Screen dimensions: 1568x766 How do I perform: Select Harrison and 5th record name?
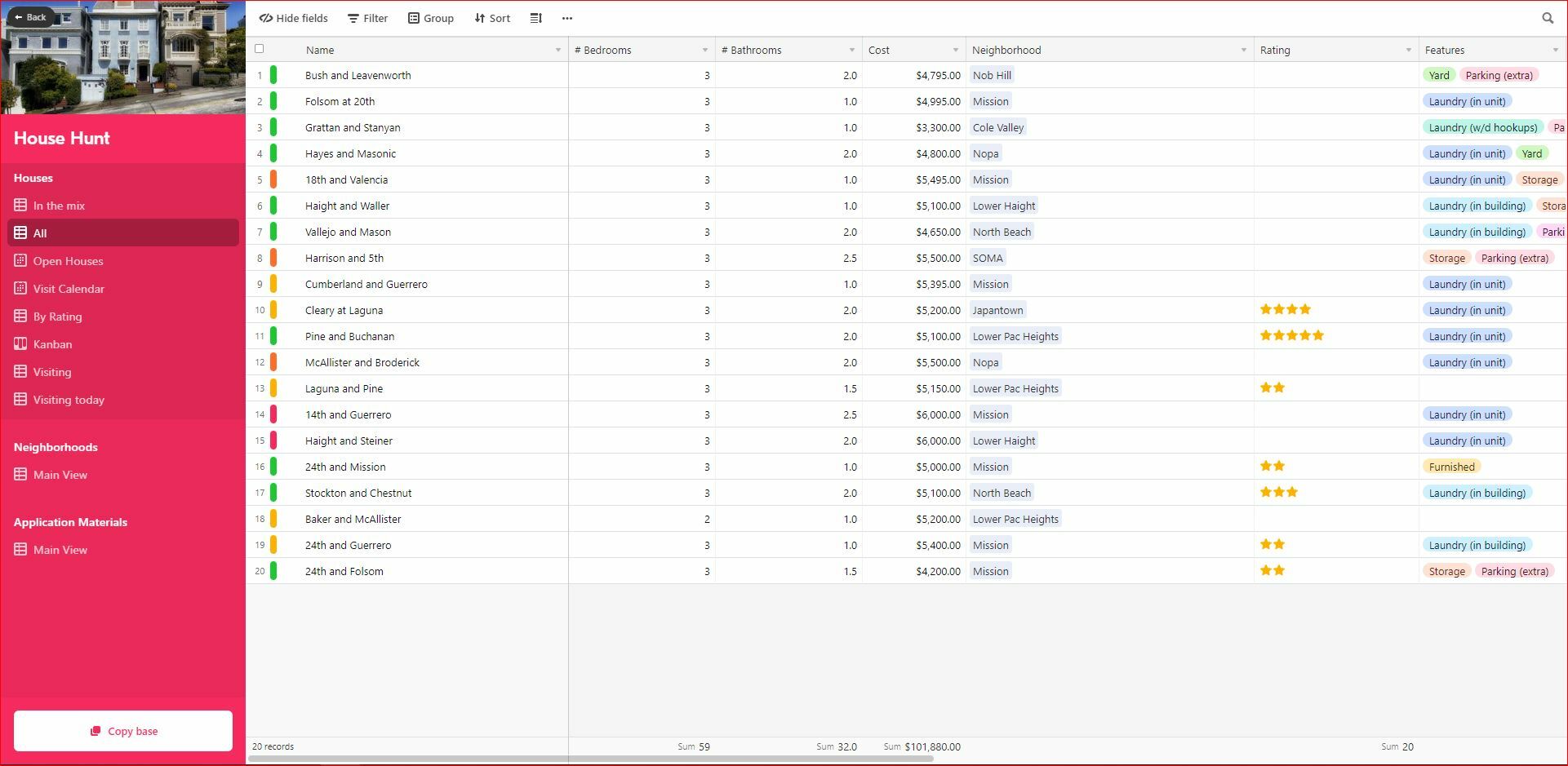click(344, 258)
